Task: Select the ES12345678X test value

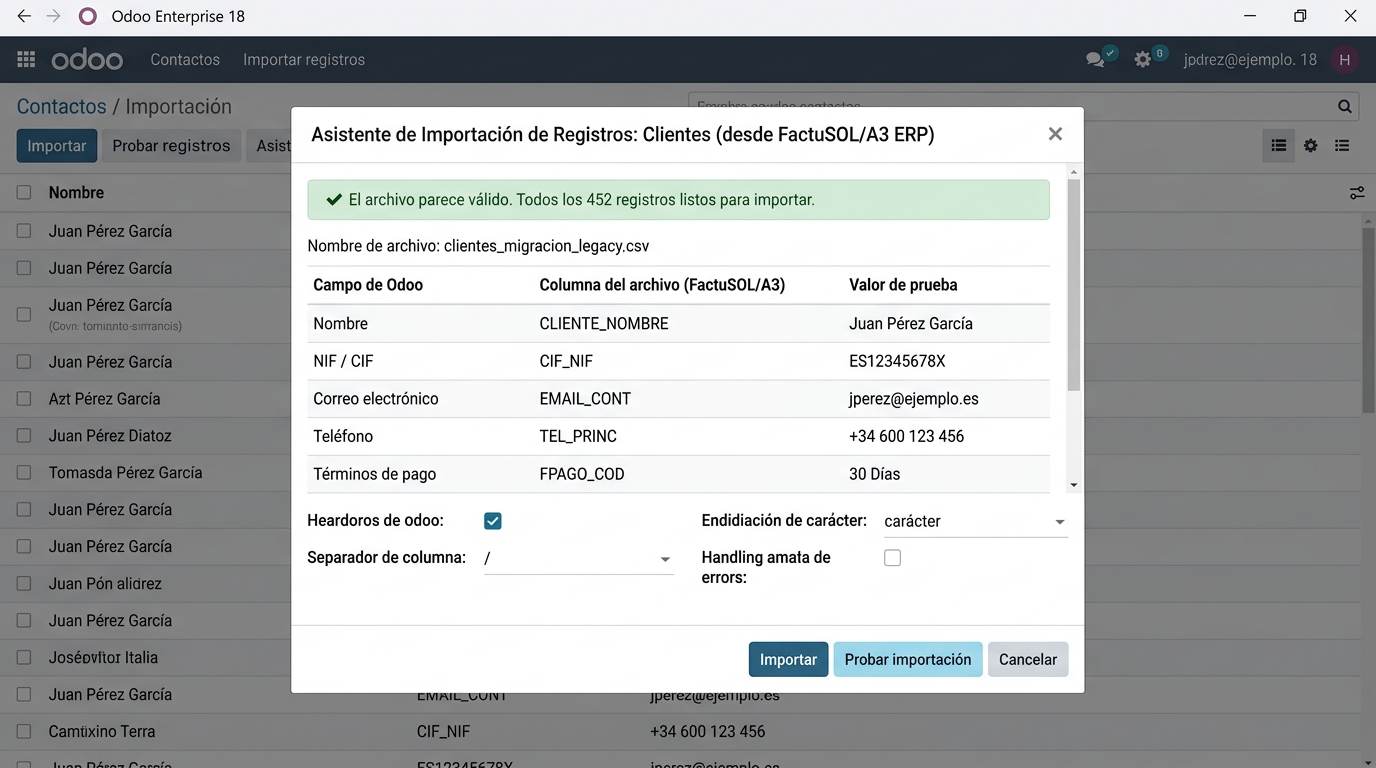Action: point(897,361)
